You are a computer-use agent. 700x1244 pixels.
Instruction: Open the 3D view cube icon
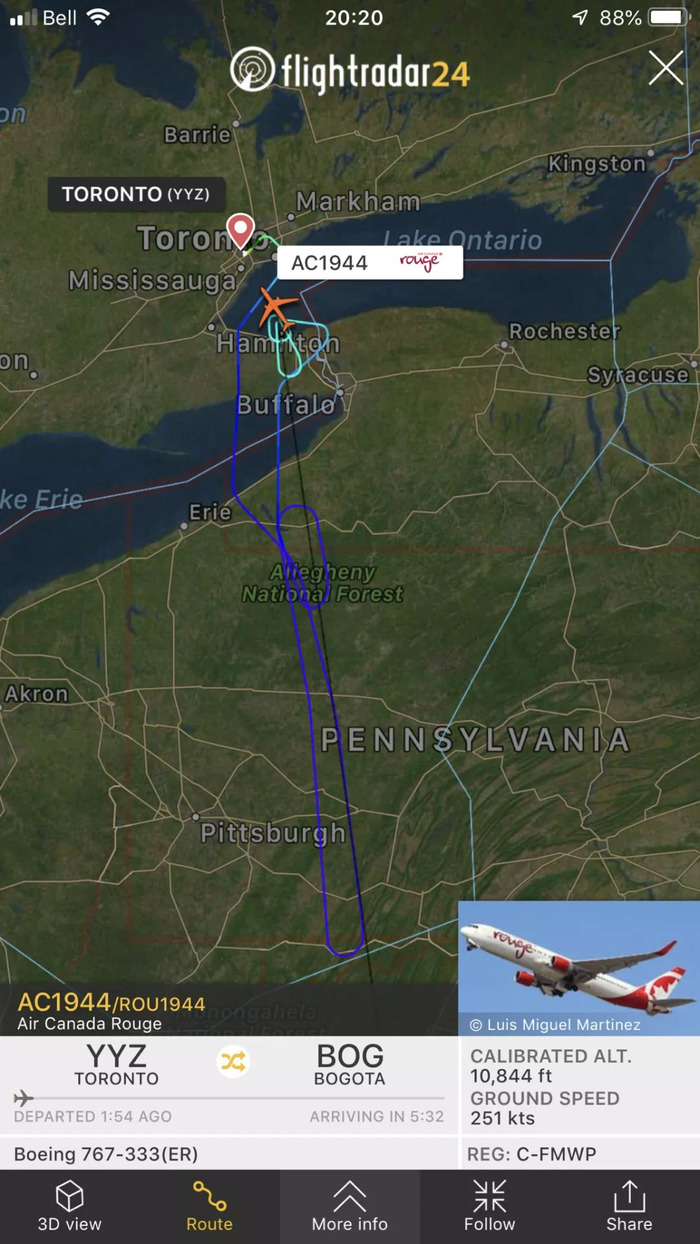[x=70, y=1196]
